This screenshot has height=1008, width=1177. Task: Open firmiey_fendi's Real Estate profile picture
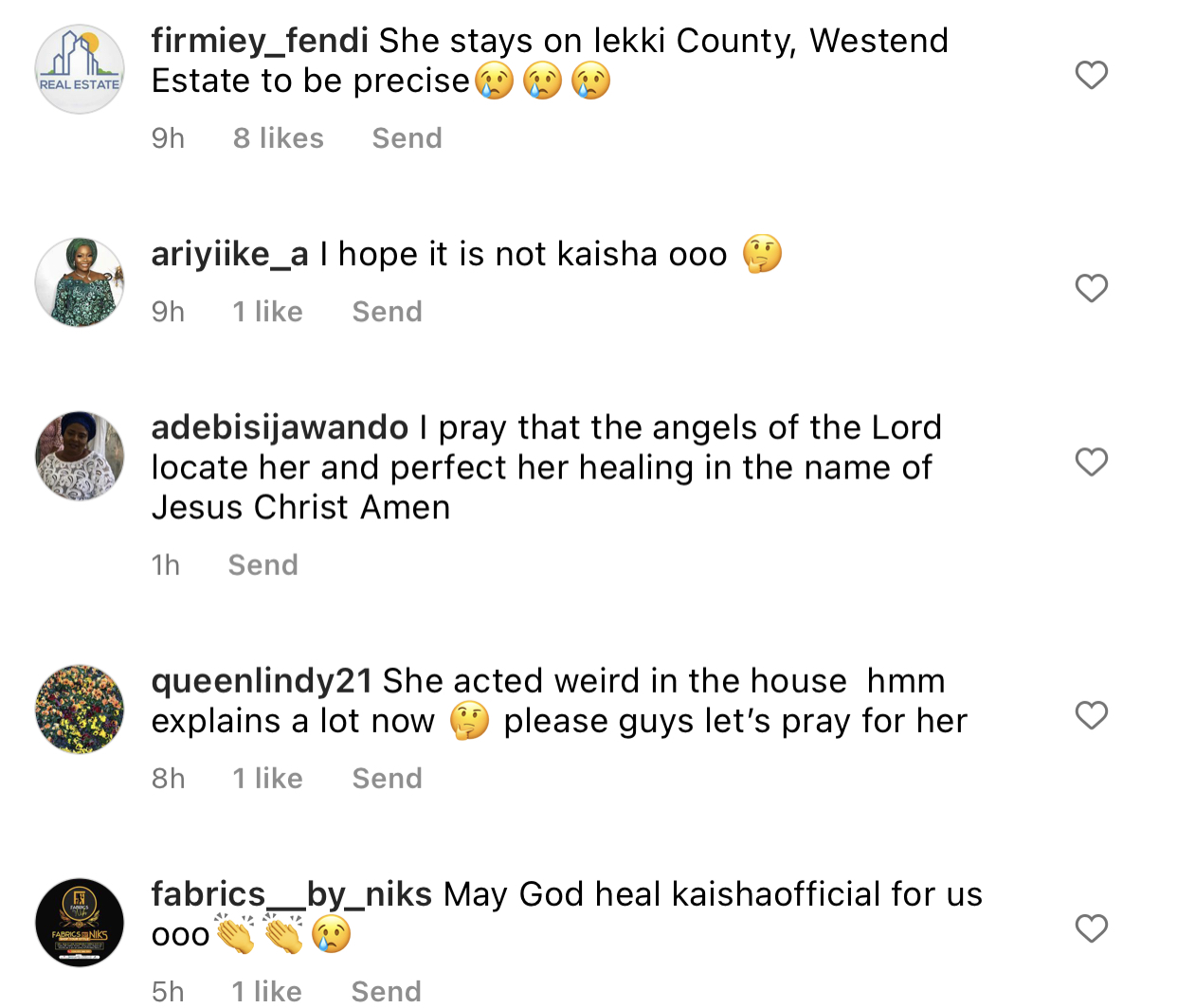pyautogui.click(x=80, y=69)
